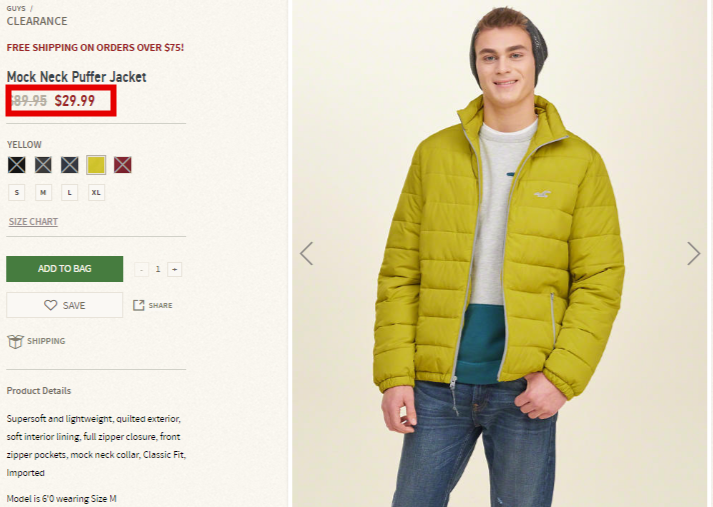This screenshot has height=507, width=713.
Task: Open the Shipping box icon
Action: click(x=15, y=341)
